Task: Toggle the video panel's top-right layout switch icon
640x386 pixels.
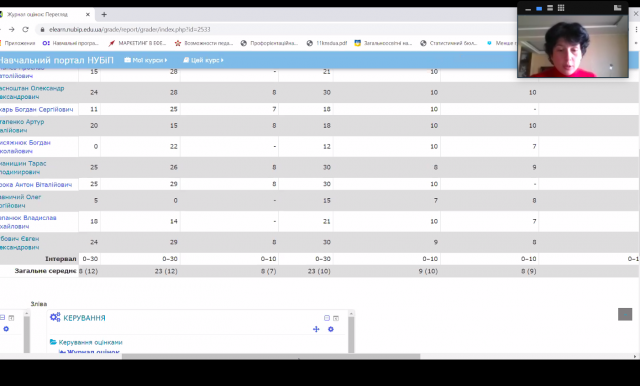Action: coord(617,8)
